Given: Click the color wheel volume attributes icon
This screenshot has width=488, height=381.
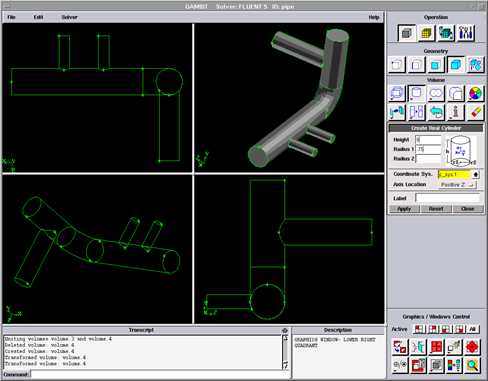Looking at the screenshot, I should (x=475, y=94).
